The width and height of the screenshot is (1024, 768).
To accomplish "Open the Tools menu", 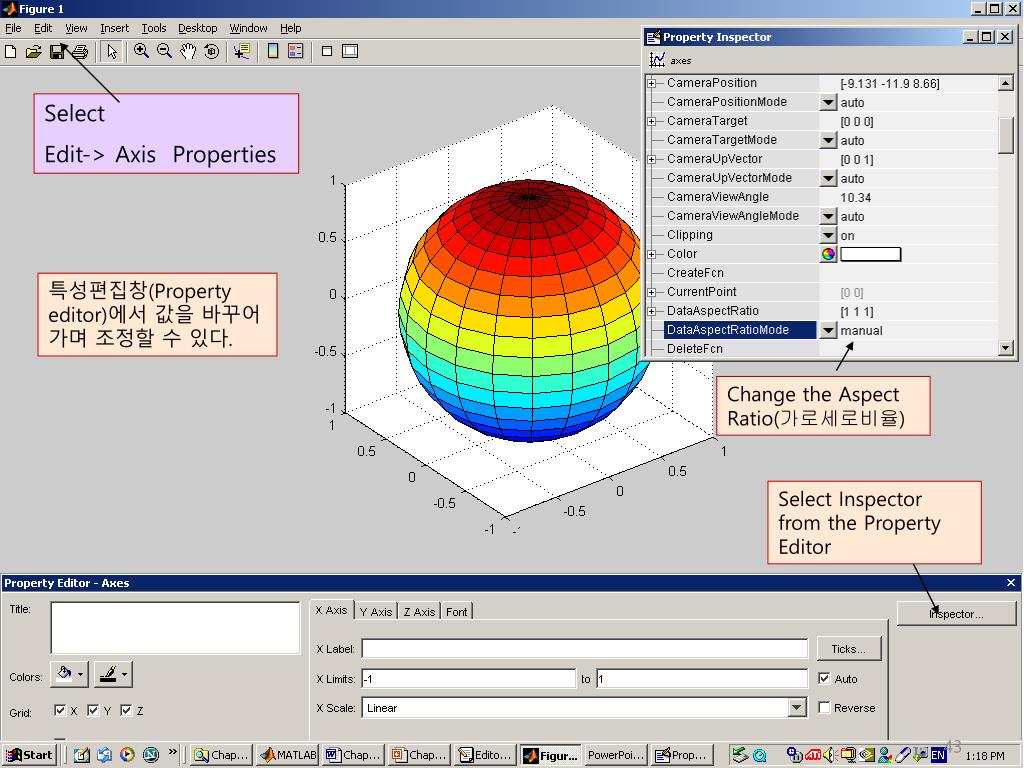I will 153,28.
